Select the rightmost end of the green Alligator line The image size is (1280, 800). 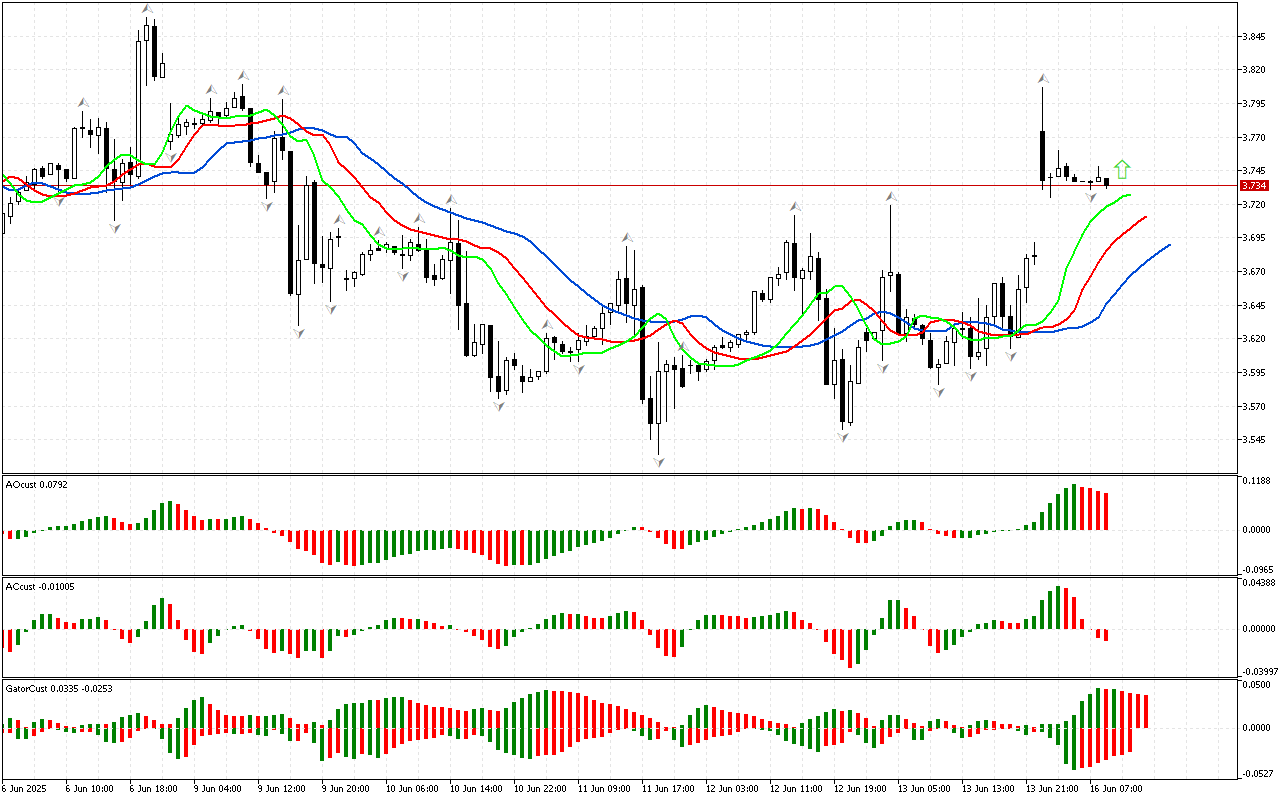click(x=1129, y=195)
